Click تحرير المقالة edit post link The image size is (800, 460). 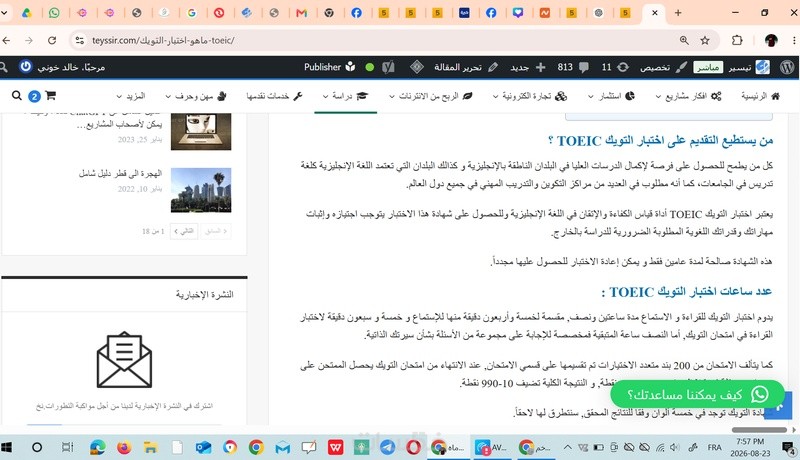466,67
